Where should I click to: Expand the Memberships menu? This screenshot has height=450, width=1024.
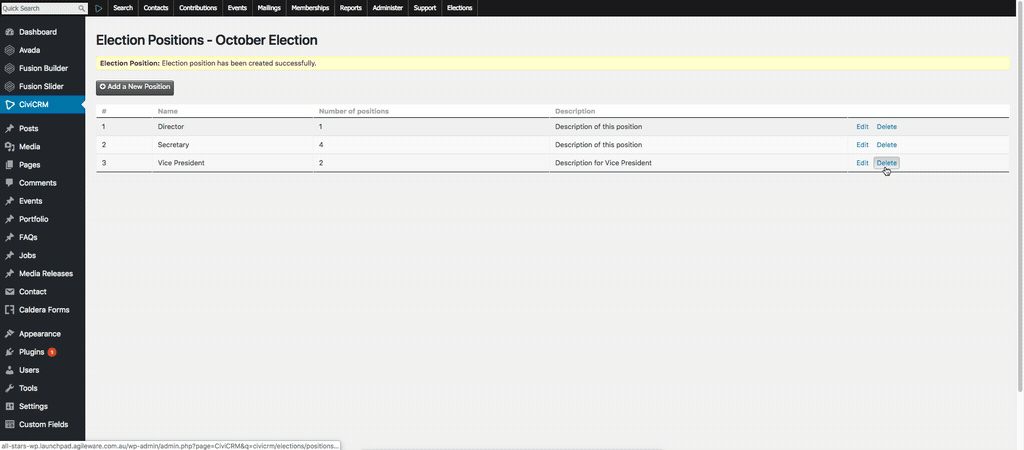click(x=309, y=8)
